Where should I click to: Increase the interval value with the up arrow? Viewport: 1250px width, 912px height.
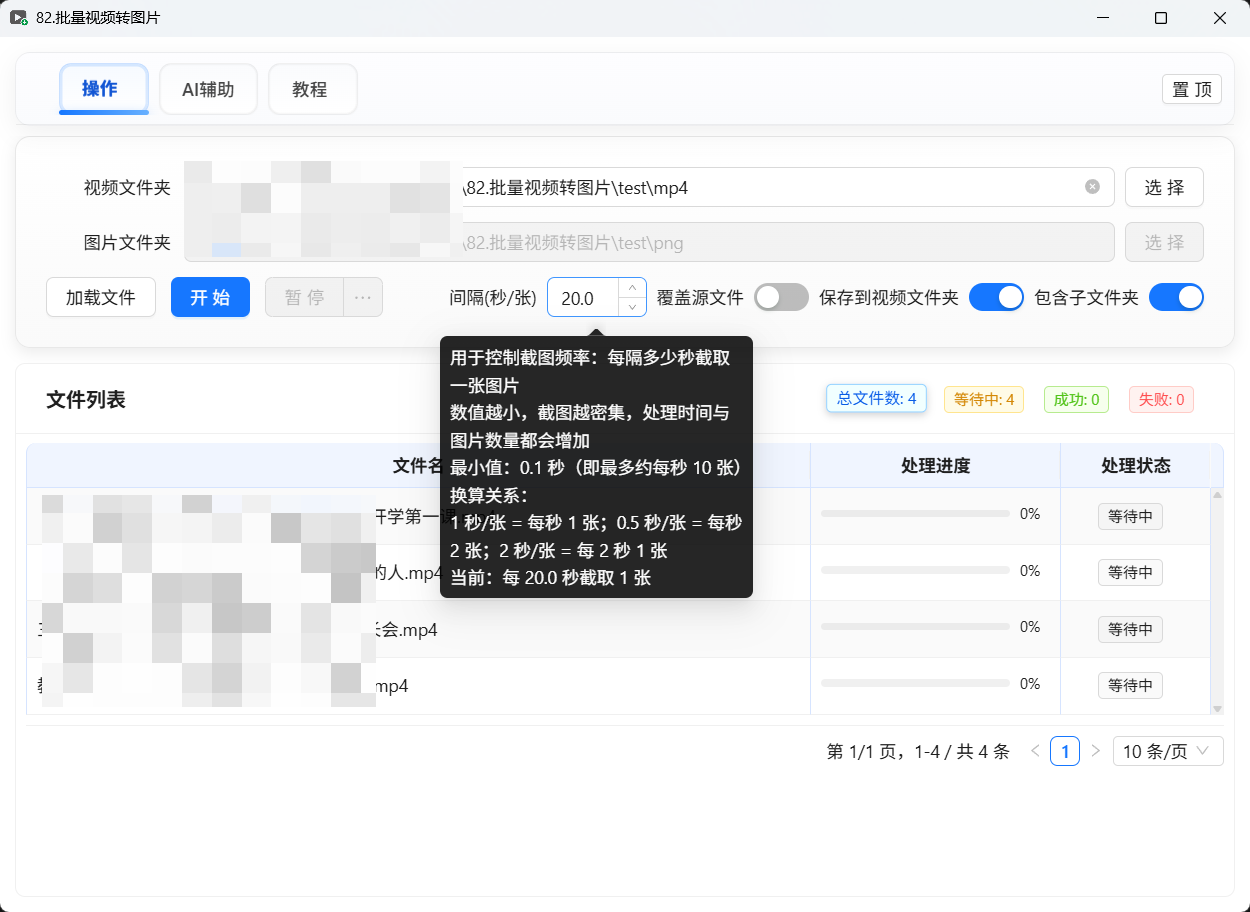(632, 290)
